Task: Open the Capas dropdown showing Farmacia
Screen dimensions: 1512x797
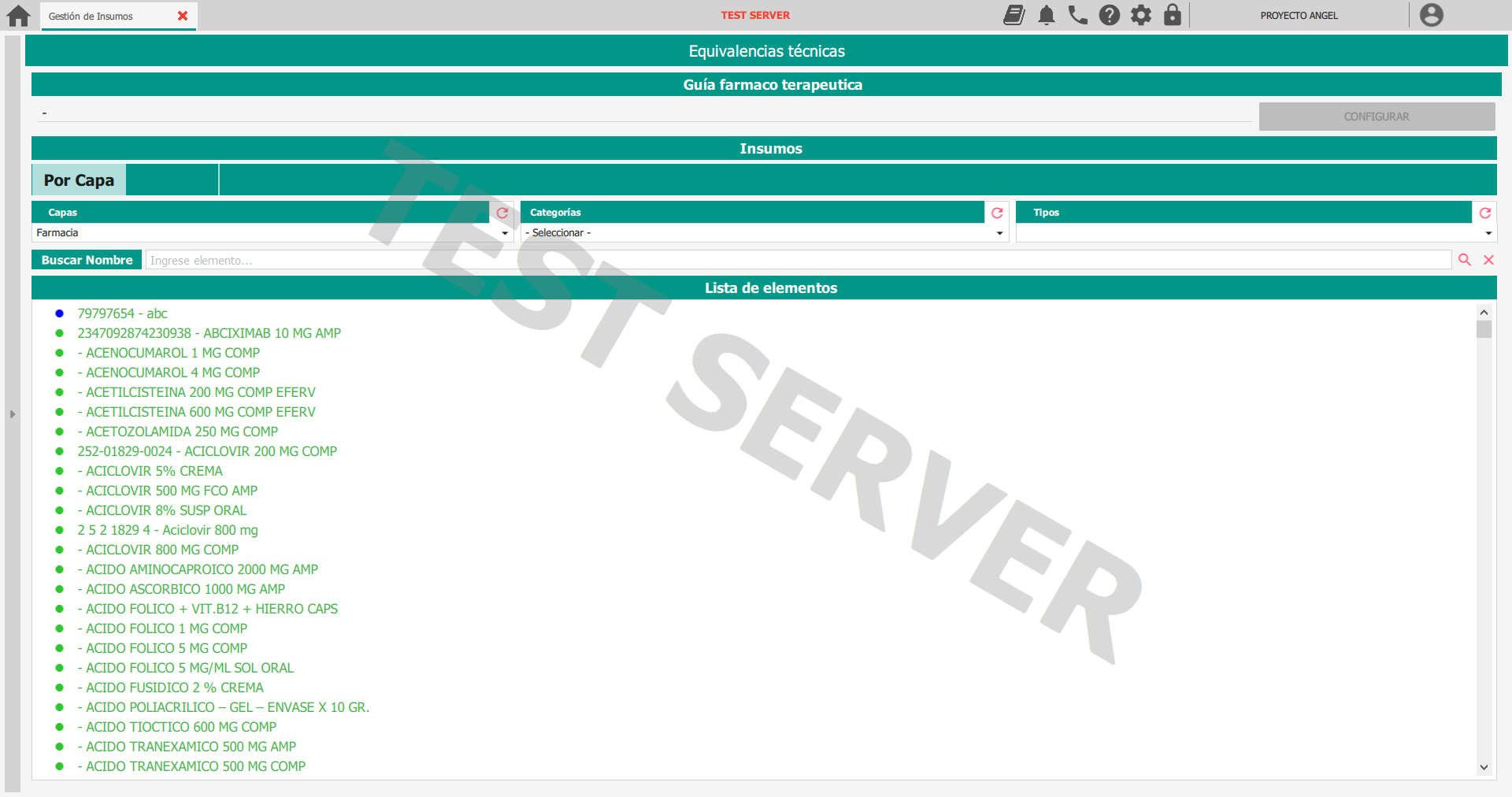Action: pyautogui.click(x=272, y=233)
